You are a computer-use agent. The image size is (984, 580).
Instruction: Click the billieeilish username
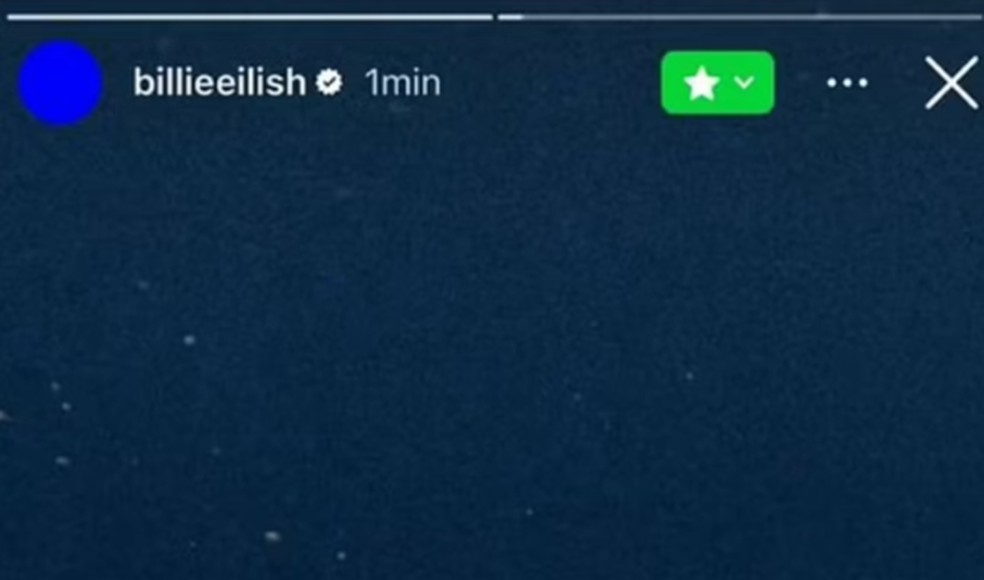tap(220, 82)
